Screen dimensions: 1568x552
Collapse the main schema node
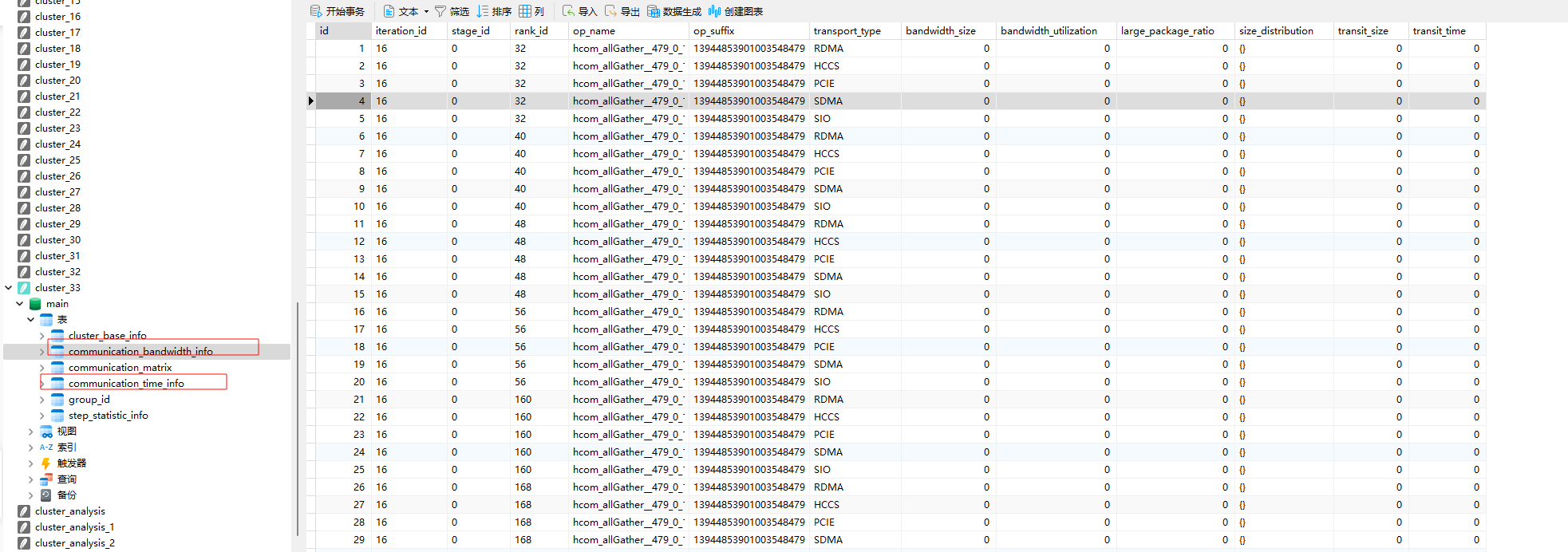coord(20,304)
